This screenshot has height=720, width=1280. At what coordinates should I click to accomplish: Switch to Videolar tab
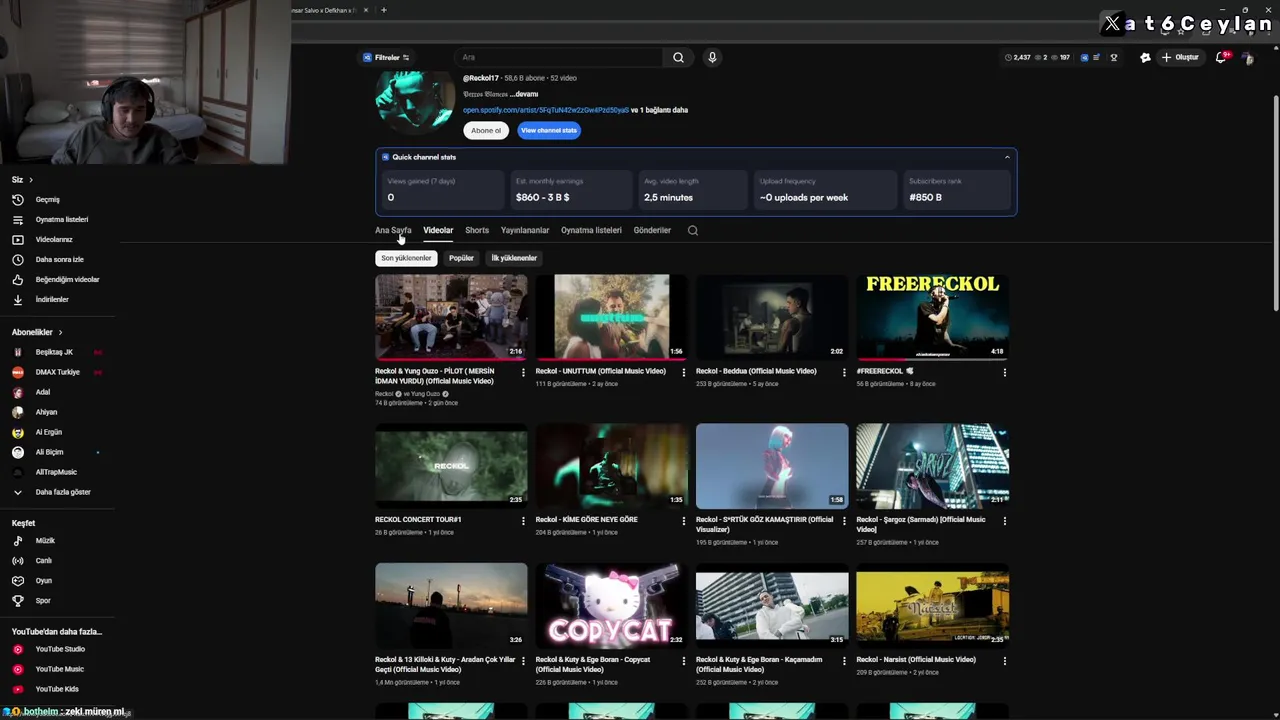438,230
